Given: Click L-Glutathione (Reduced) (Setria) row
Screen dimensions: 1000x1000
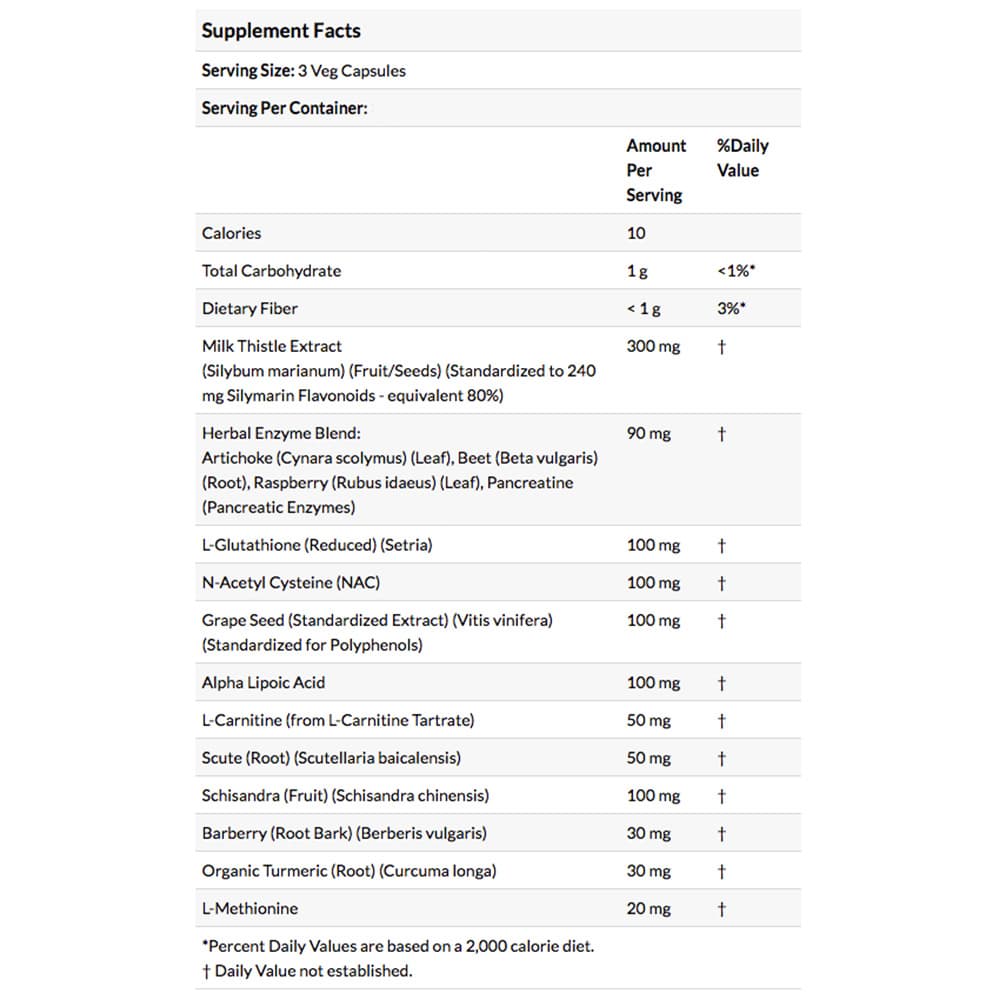Looking at the screenshot, I should click(x=498, y=545).
